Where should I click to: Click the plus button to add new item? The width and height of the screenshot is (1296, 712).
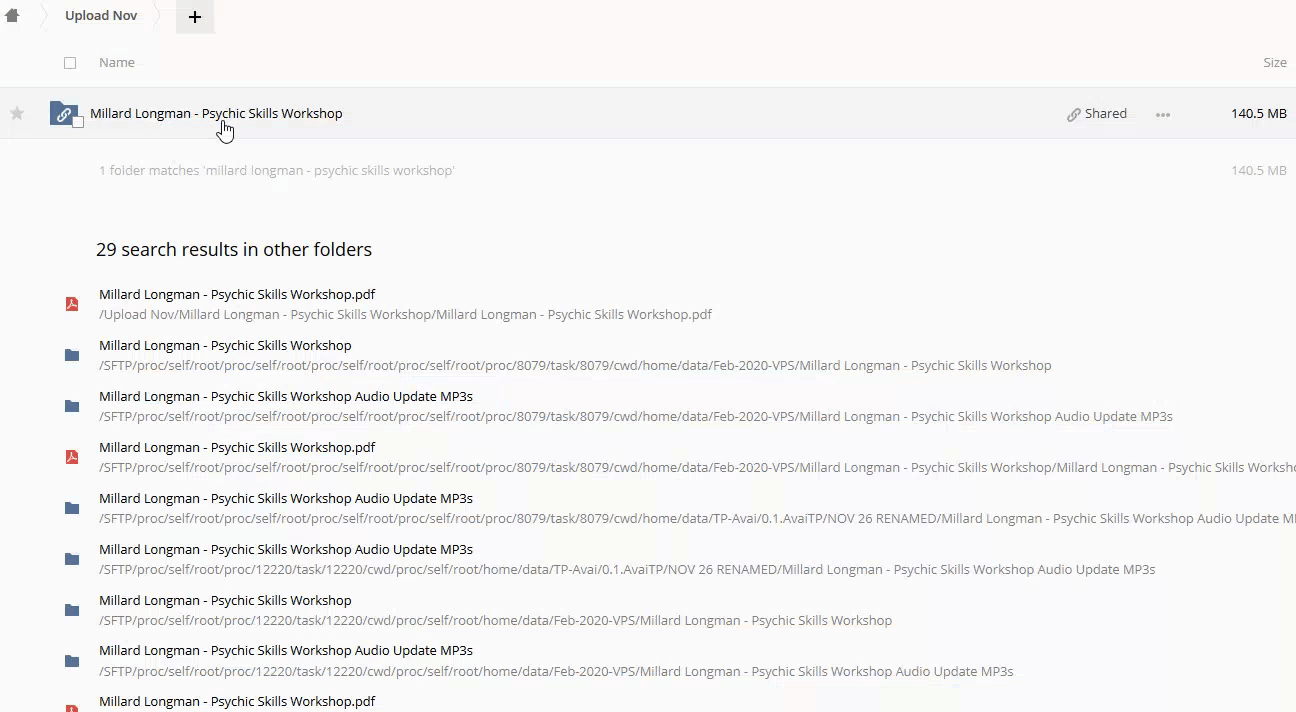pyautogui.click(x=195, y=17)
